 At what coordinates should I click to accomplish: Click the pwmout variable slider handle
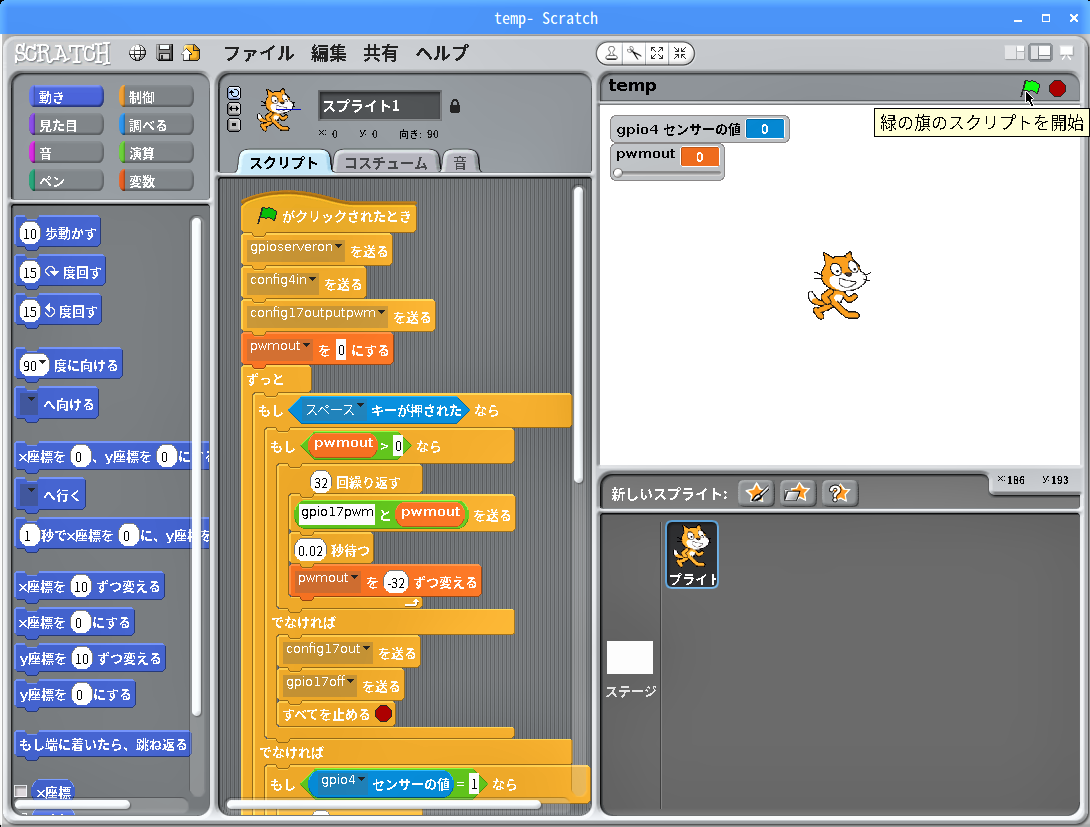tap(618, 173)
